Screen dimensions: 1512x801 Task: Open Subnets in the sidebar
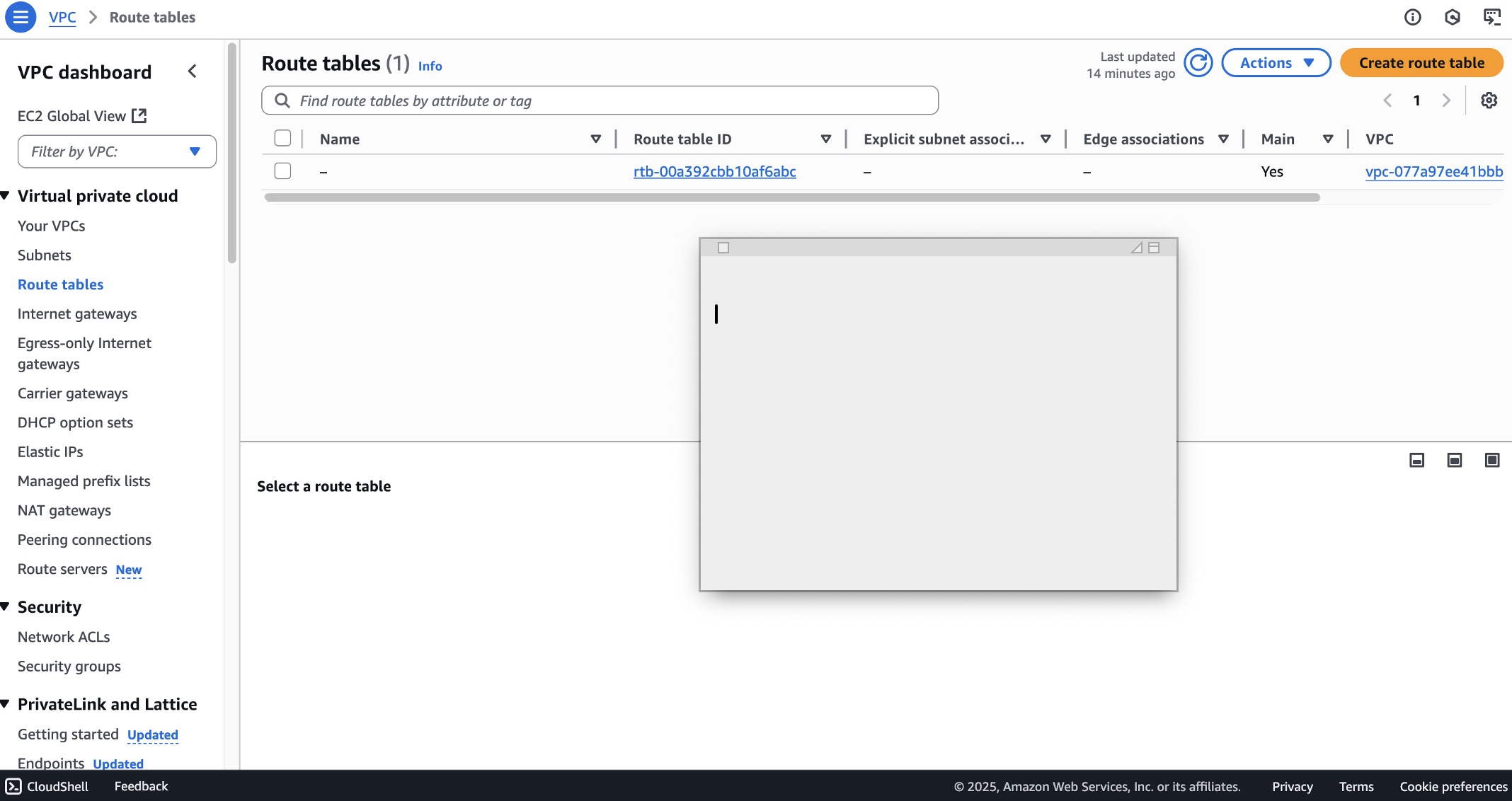(x=44, y=255)
